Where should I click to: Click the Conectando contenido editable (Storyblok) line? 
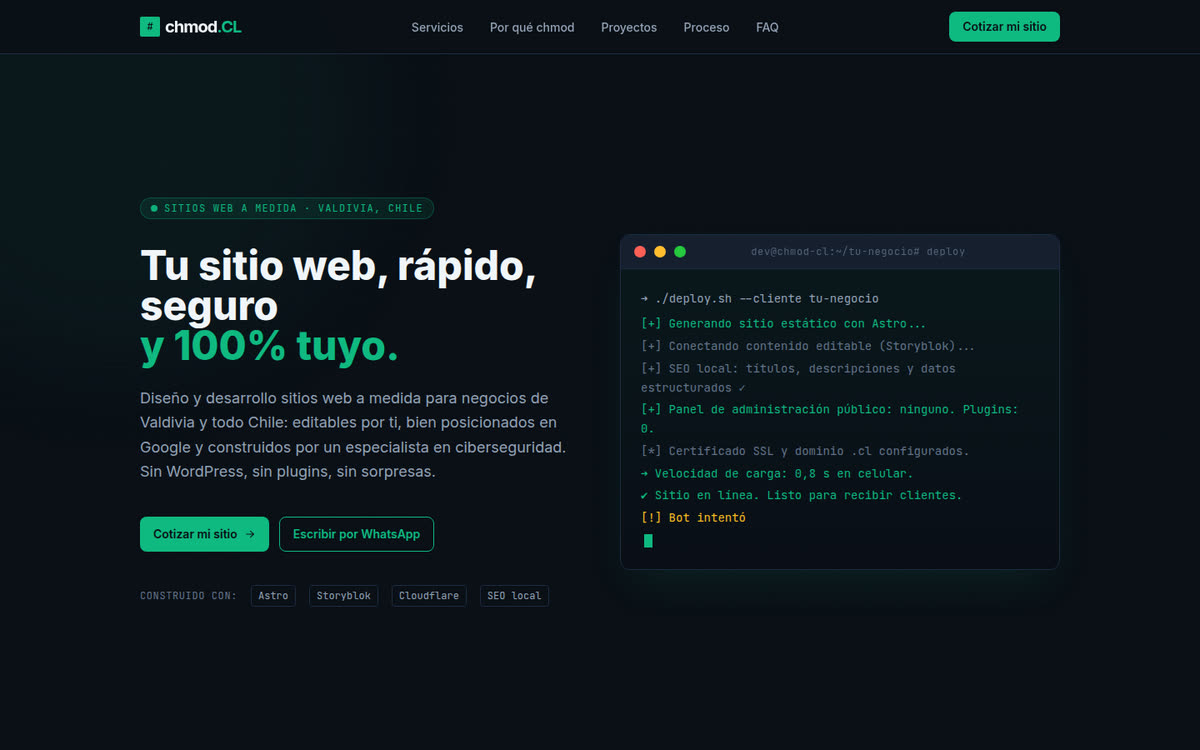point(808,346)
